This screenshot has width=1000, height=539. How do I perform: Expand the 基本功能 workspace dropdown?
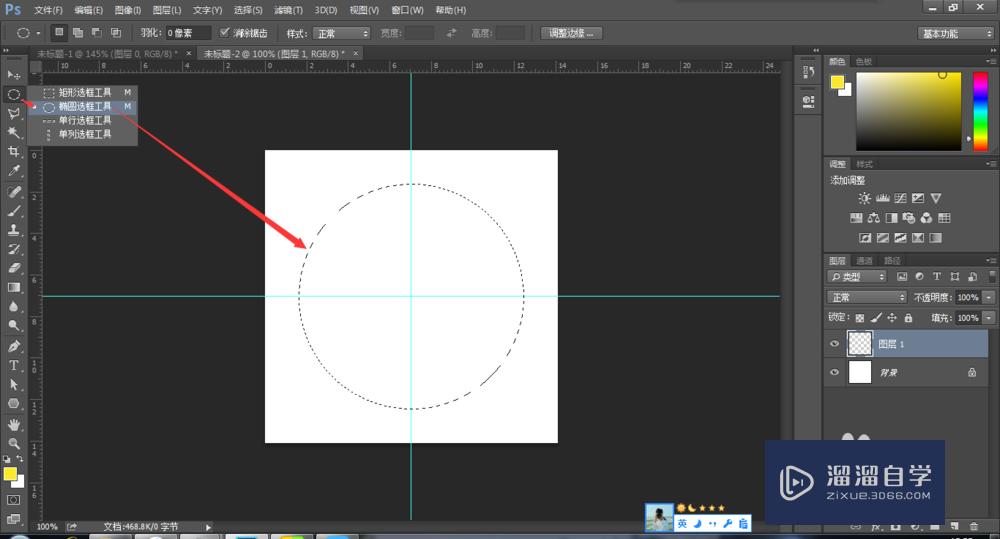tap(955, 33)
